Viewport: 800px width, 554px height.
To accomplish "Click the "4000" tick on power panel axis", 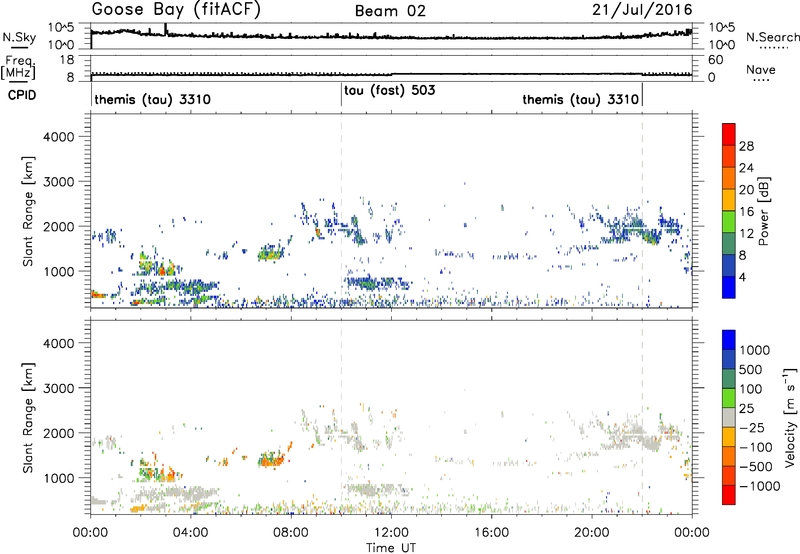I will (58, 137).
